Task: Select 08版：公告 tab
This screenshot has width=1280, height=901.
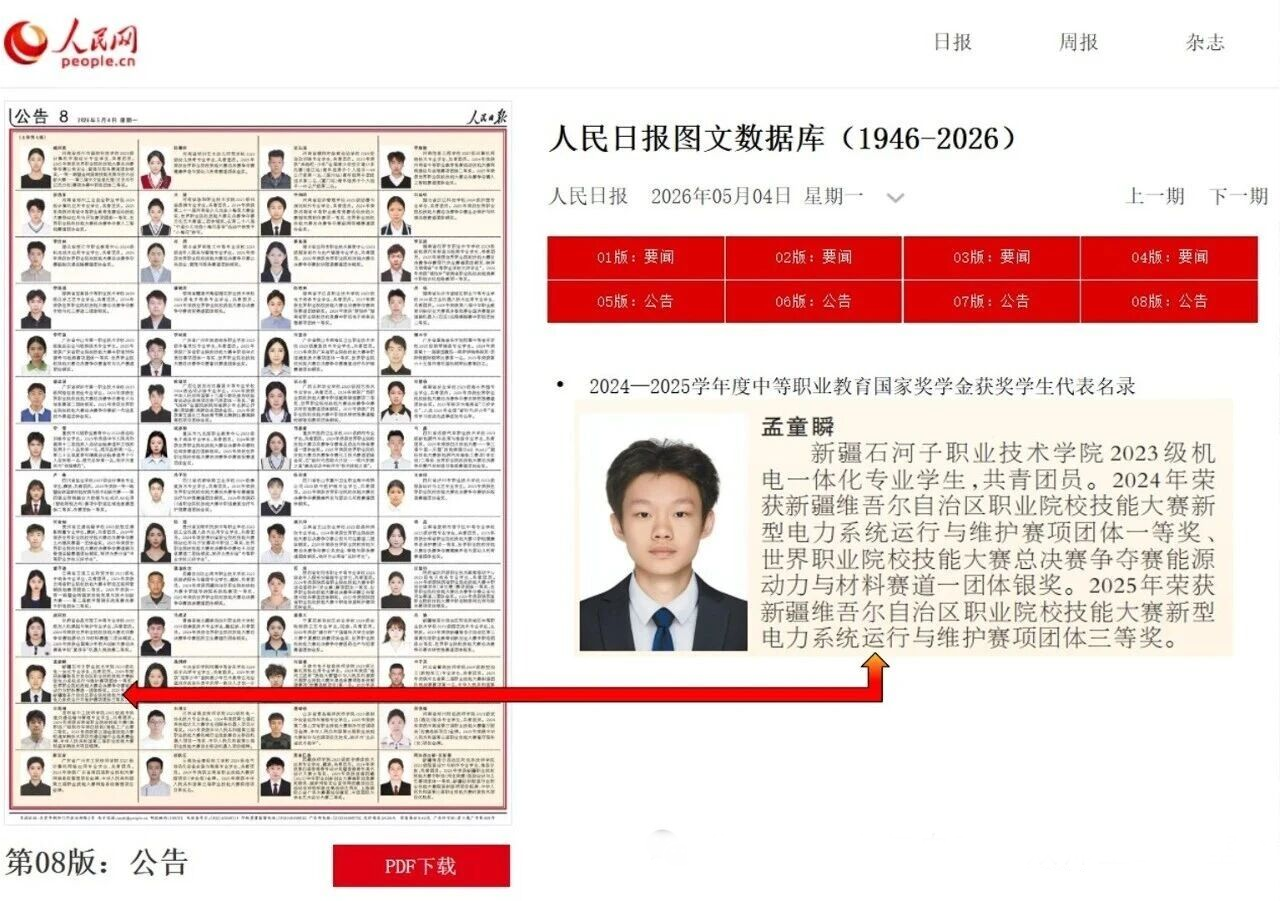Action: coord(1169,301)
